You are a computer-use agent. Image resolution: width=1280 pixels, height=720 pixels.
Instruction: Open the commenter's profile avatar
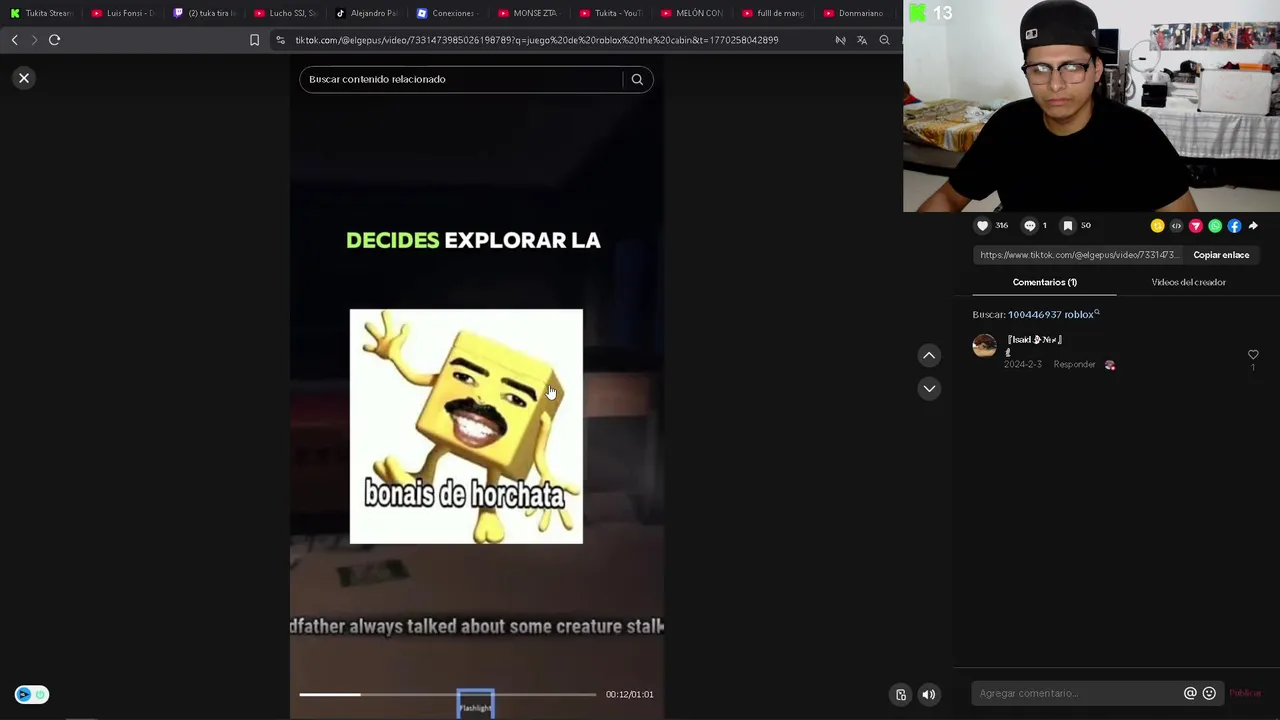pyautogui.click(x=985, y=347)
